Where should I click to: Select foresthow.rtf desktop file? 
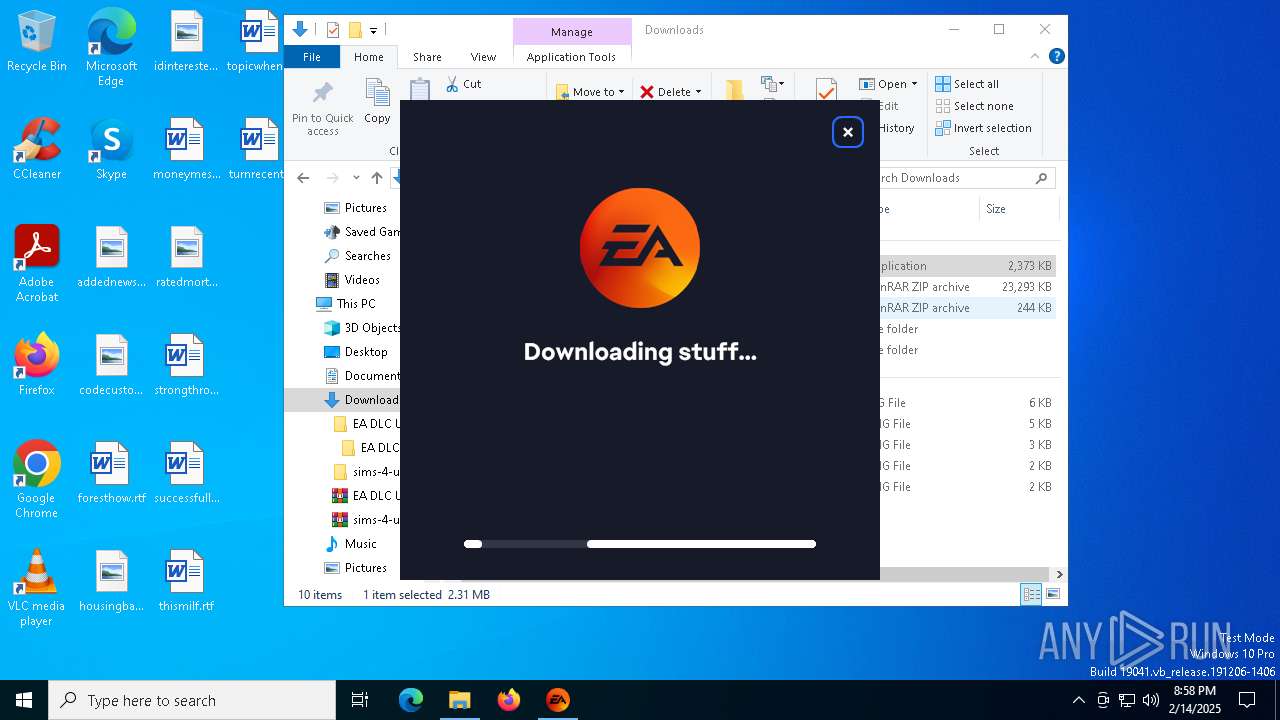click(x=111, y=473)
